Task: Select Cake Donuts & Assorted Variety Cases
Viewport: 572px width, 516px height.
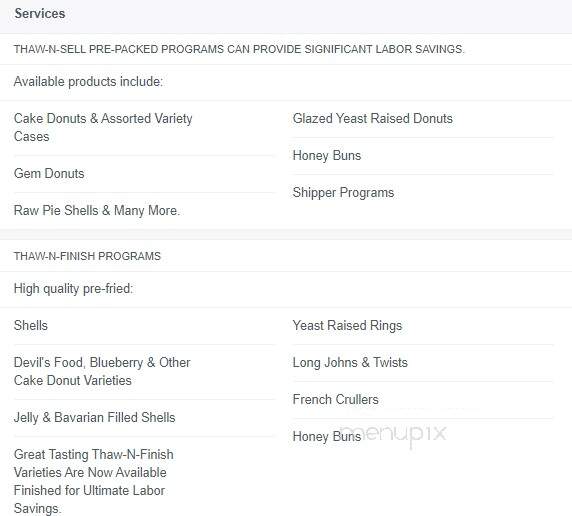Action: point(103,127)
